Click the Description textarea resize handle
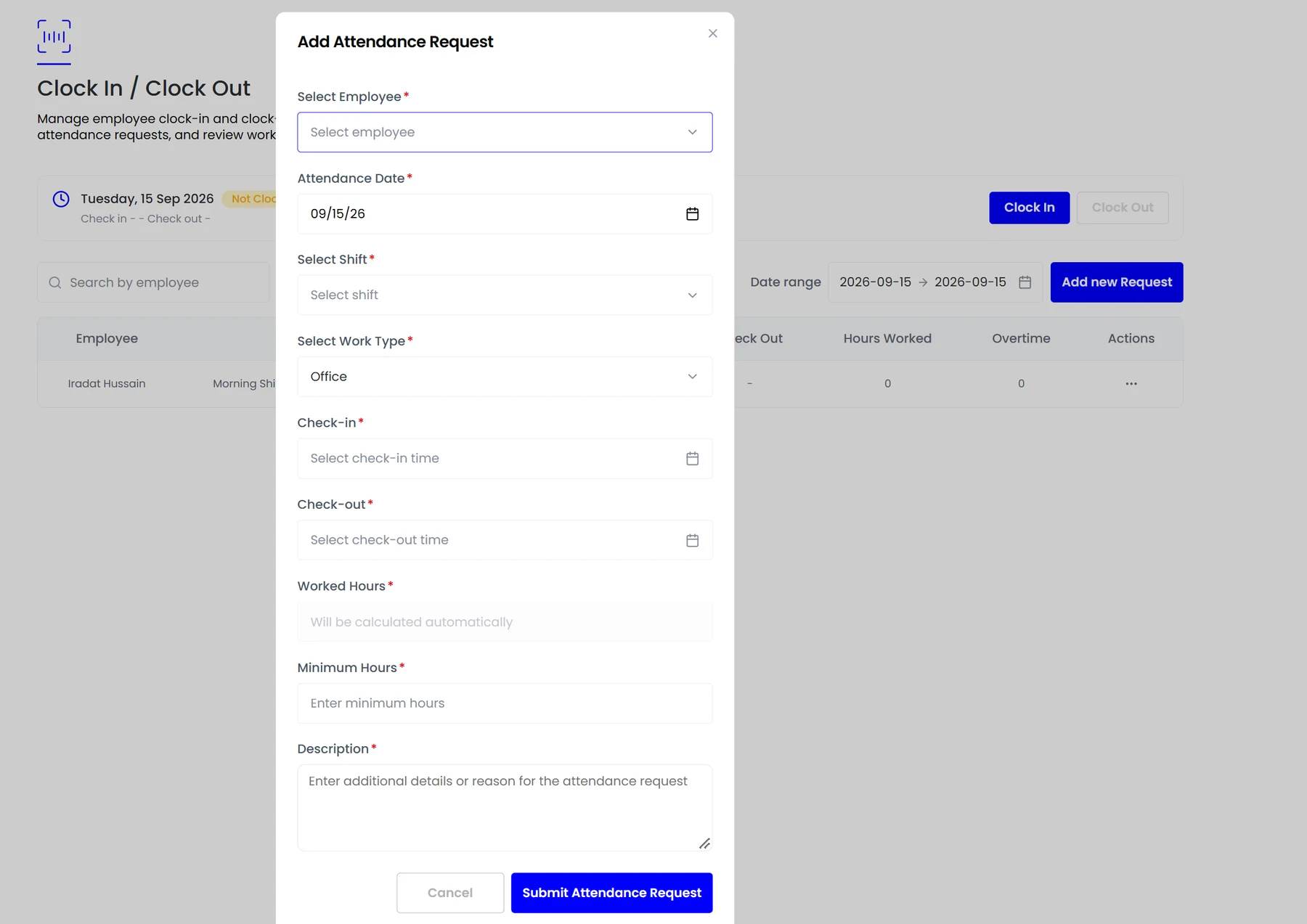The image size is (1307, 924). pyautogui.click(x=704, y=843)
